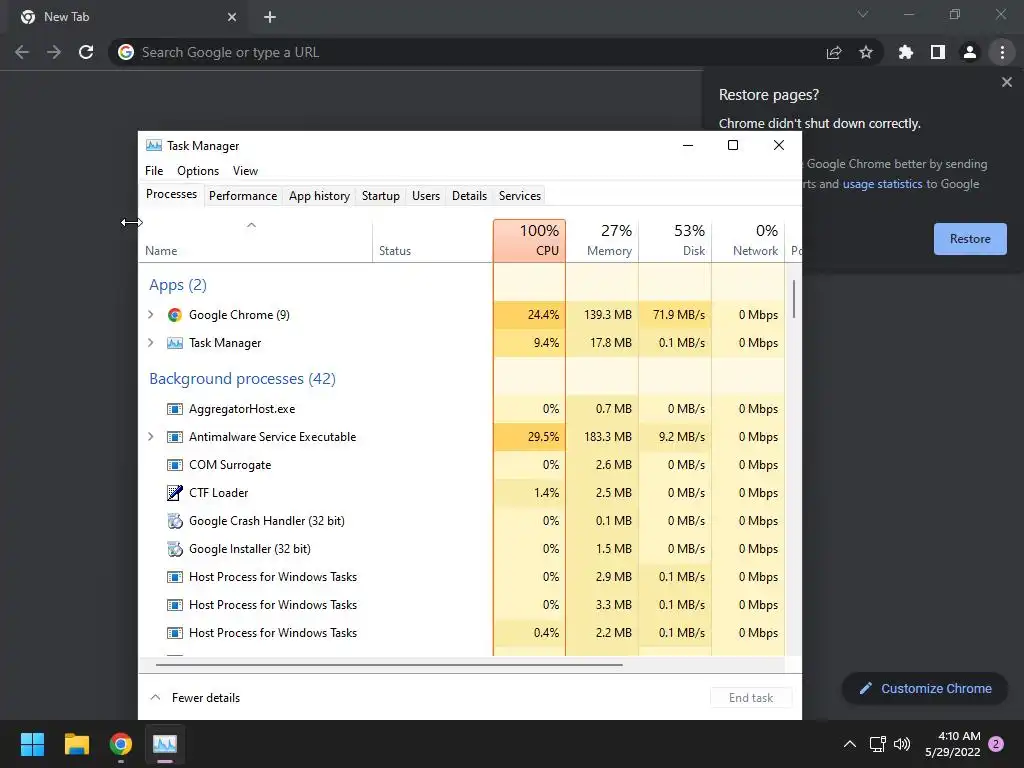Open the network tray icon
Screen dimensions: 1024x768
(878, 744)
